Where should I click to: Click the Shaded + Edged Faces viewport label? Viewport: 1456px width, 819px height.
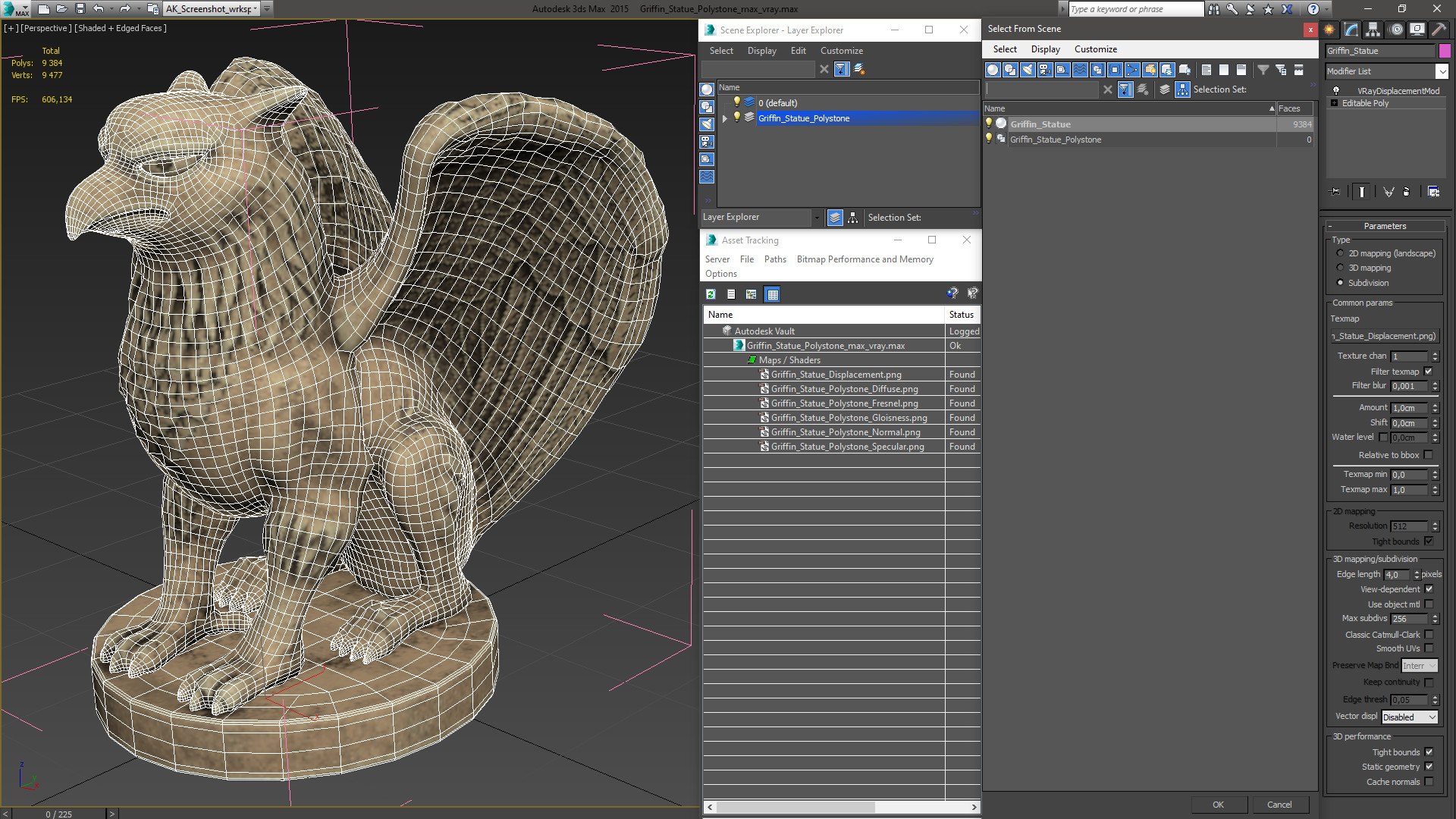[x=121, y=28]
